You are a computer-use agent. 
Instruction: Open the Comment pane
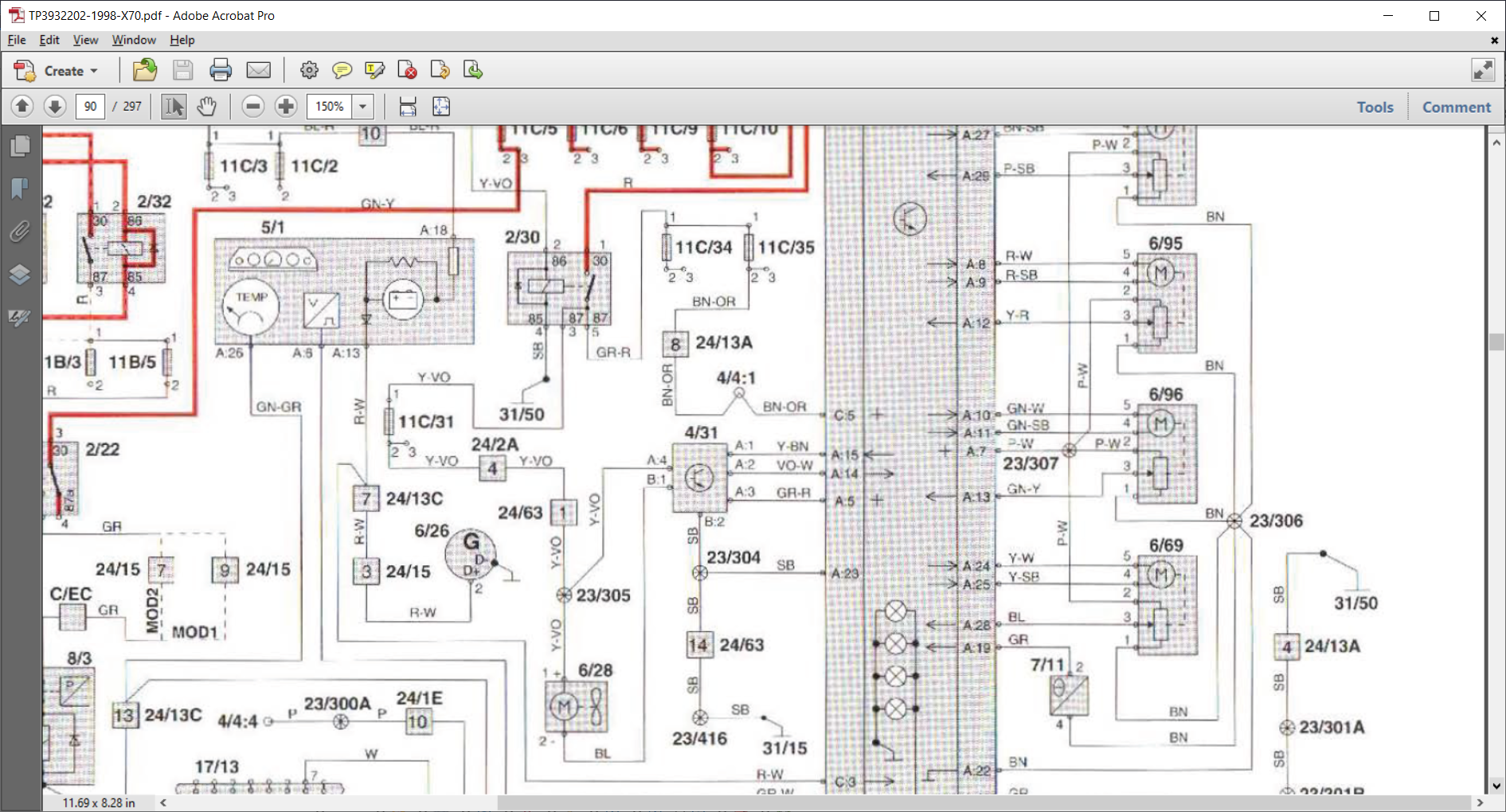(x=1456, y=107)
